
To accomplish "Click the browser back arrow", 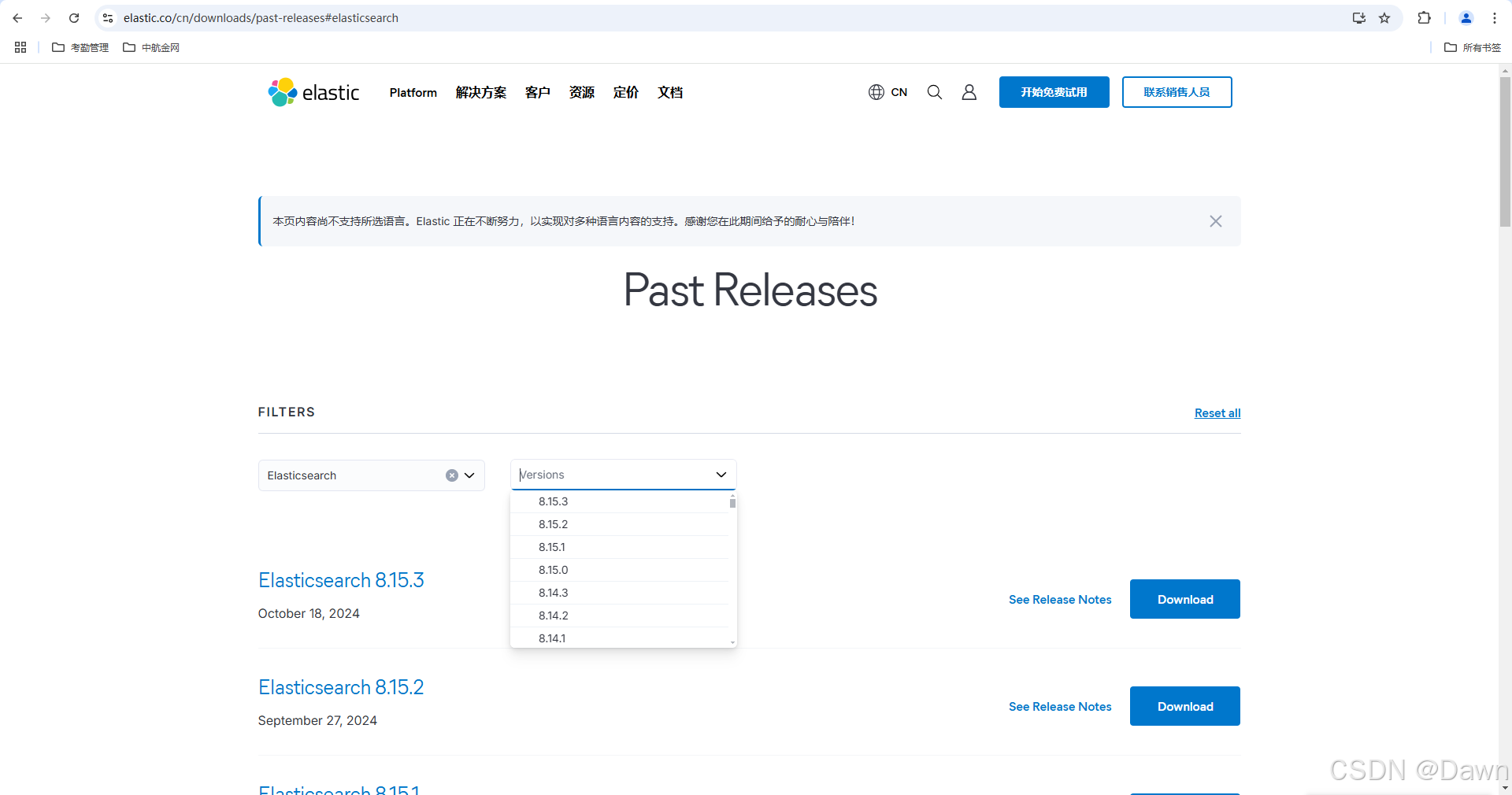I will click(17, 17).
